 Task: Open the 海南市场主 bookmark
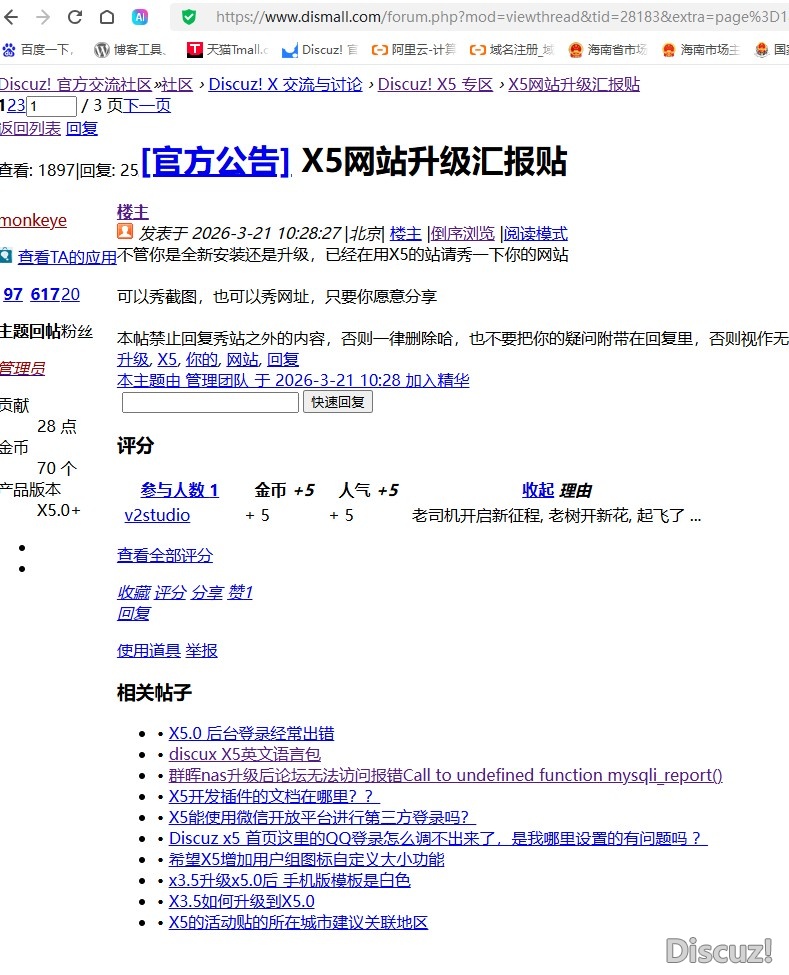click(x=701, y=50)
